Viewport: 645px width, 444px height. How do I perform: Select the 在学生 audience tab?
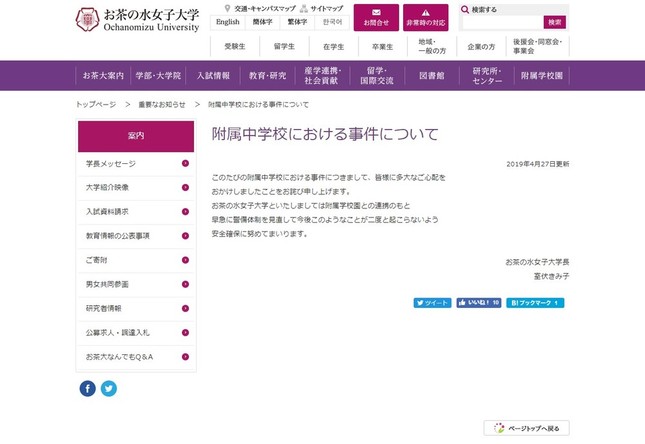point(333,47)
